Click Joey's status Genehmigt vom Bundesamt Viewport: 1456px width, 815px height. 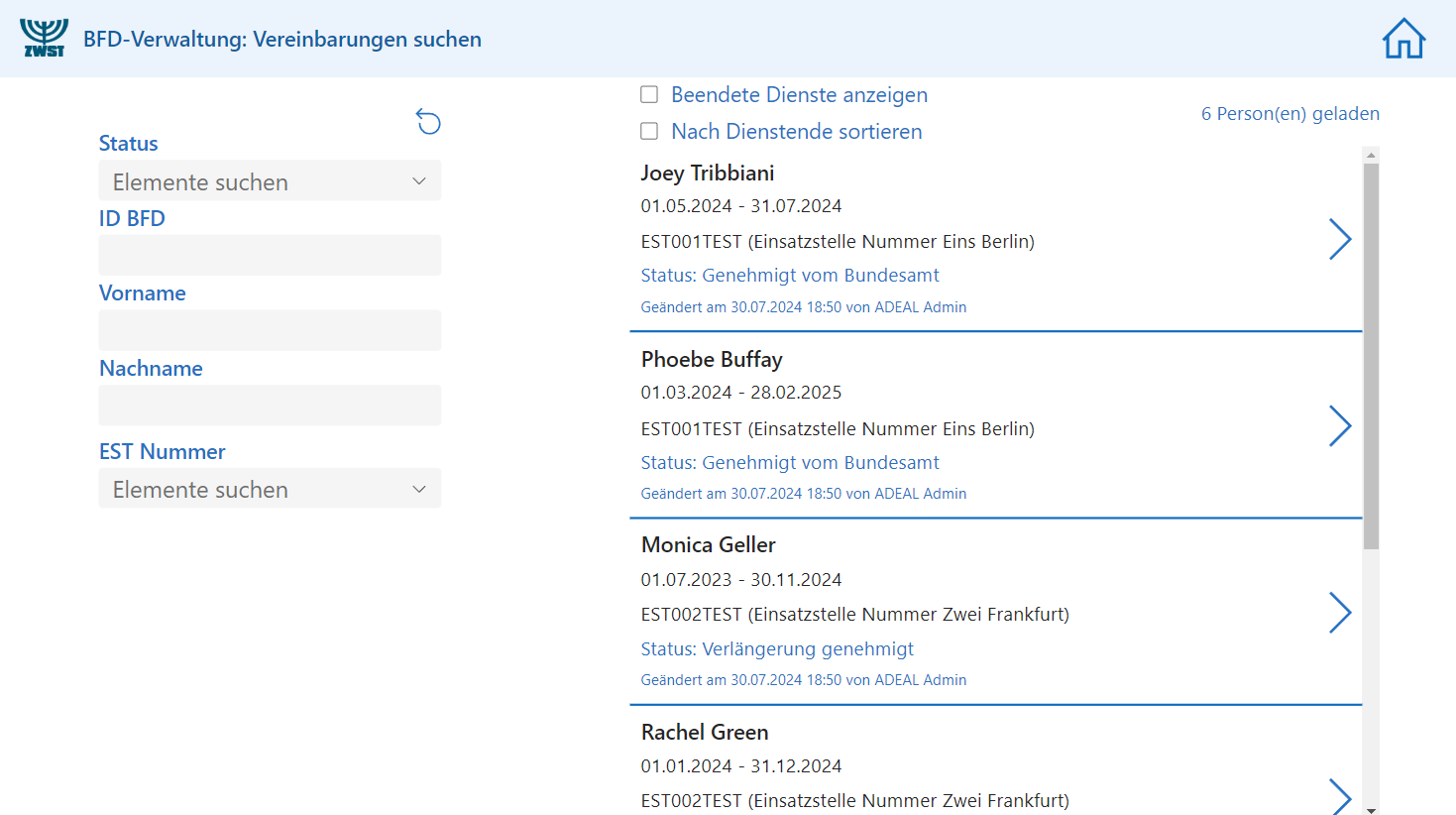790,275
